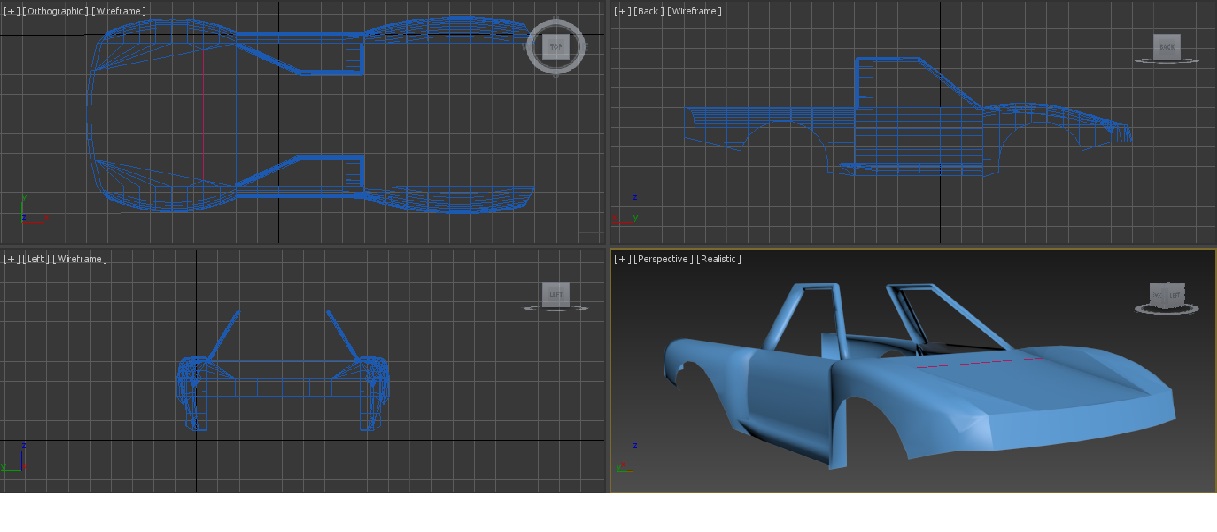Viewport: 1217px width, 532px height.
Task: Open the [+] menu of the Left viewport
Action: coord(11,259)
